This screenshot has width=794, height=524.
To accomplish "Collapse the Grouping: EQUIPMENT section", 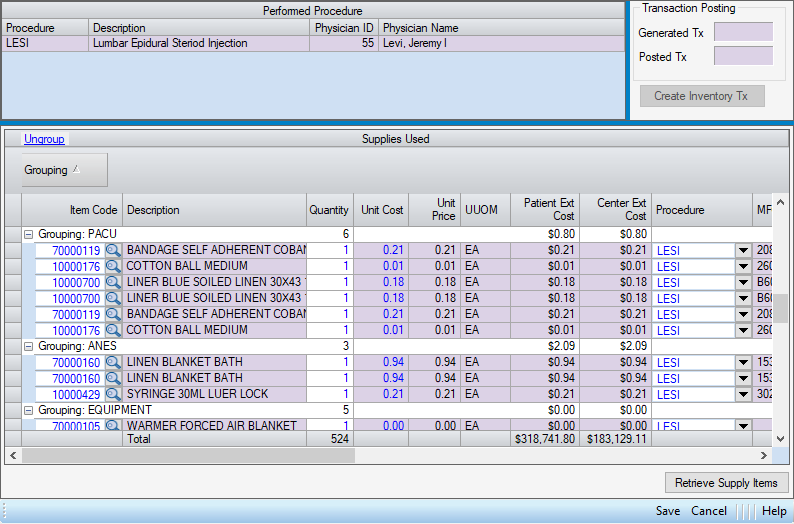I will click(29, 410).
